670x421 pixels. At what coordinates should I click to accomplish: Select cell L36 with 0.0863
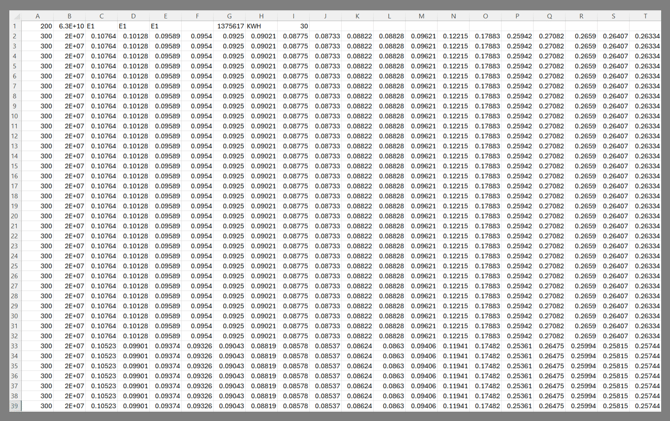(389, 376)
